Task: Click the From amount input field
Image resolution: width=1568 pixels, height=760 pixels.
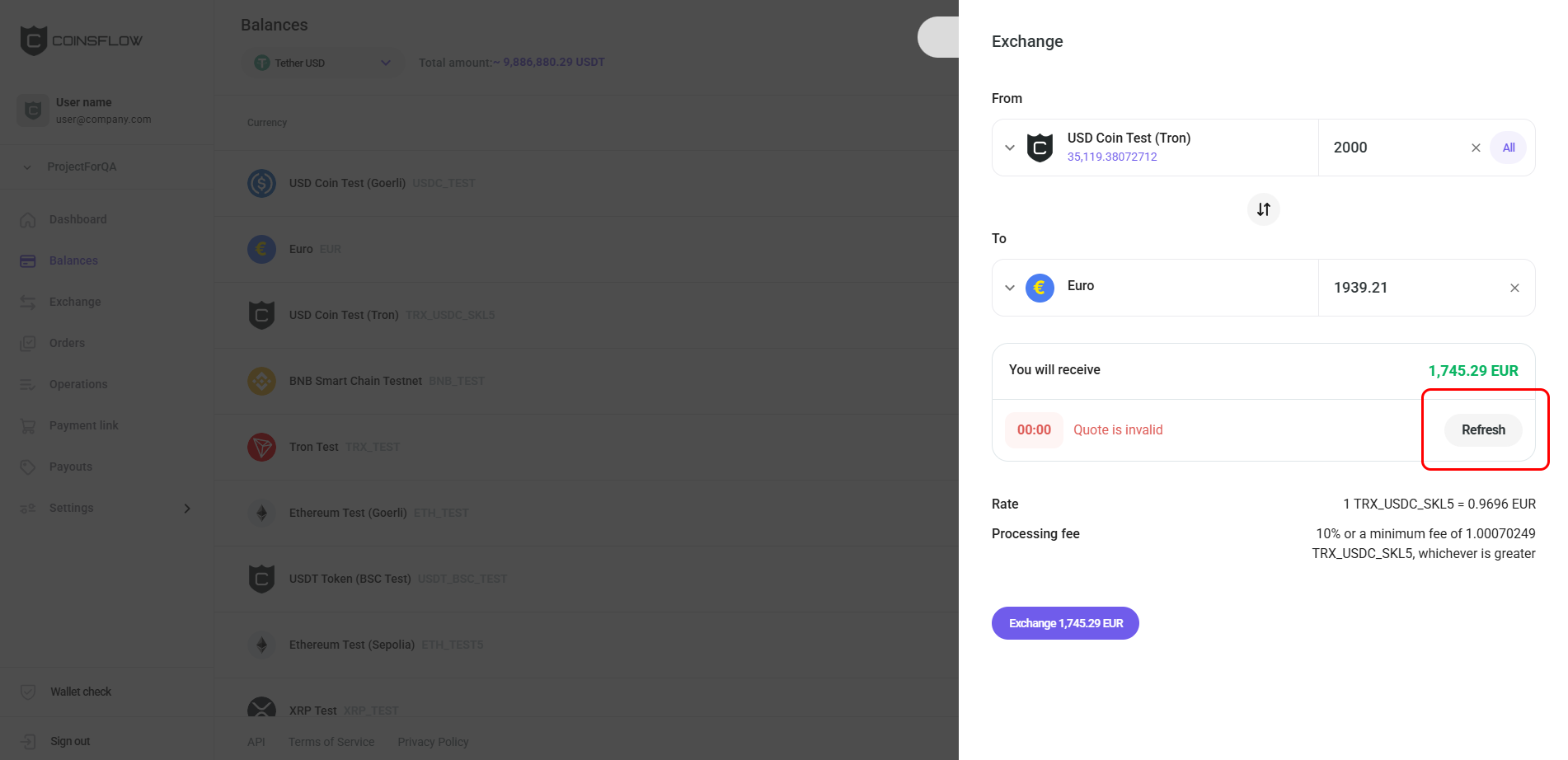Action: [x=1393, y=148]
